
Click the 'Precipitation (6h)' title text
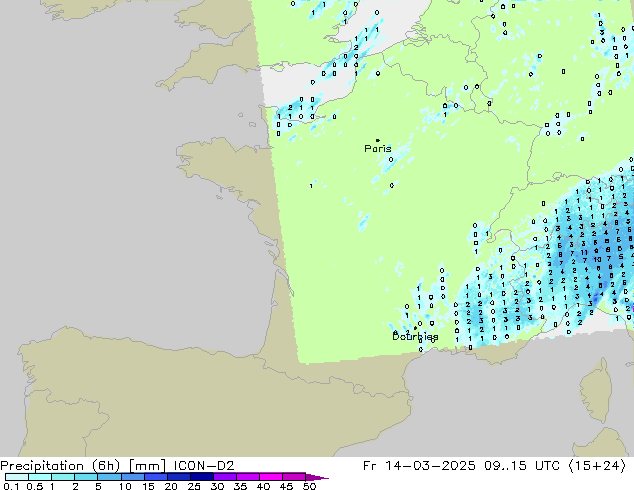(60, 465)
